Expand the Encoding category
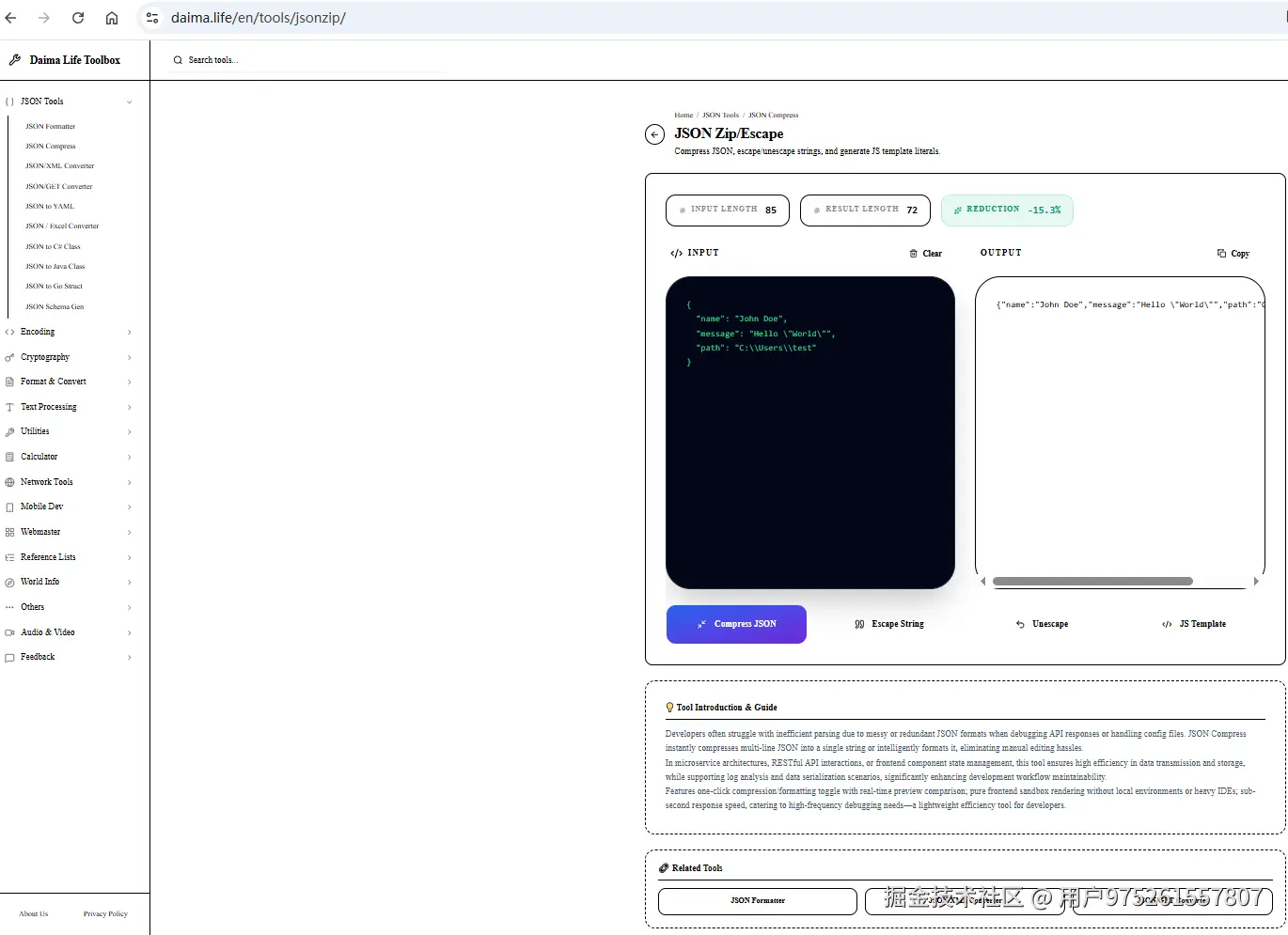This screenshot has width=1288, height=935. click(x=69, y=332)
